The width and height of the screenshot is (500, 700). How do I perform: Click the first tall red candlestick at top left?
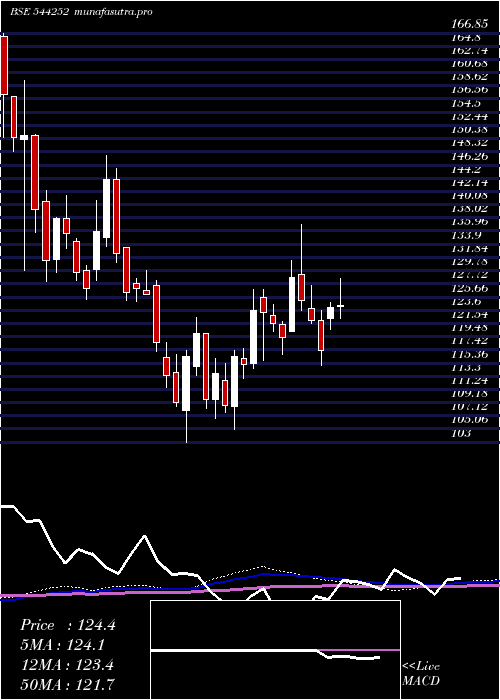point(4,66)
